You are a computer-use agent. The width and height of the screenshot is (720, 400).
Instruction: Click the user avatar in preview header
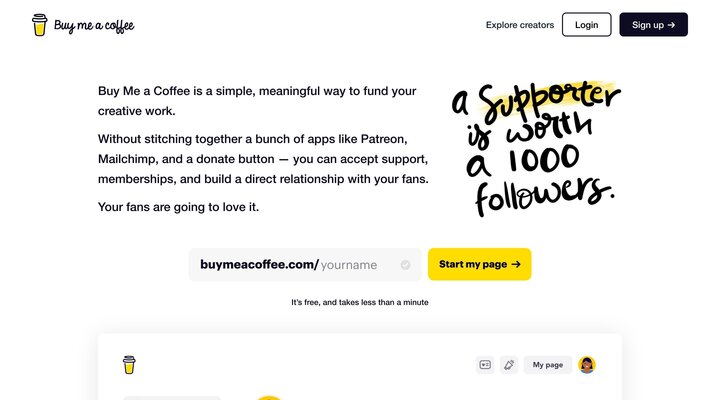(x=588, y=365)
